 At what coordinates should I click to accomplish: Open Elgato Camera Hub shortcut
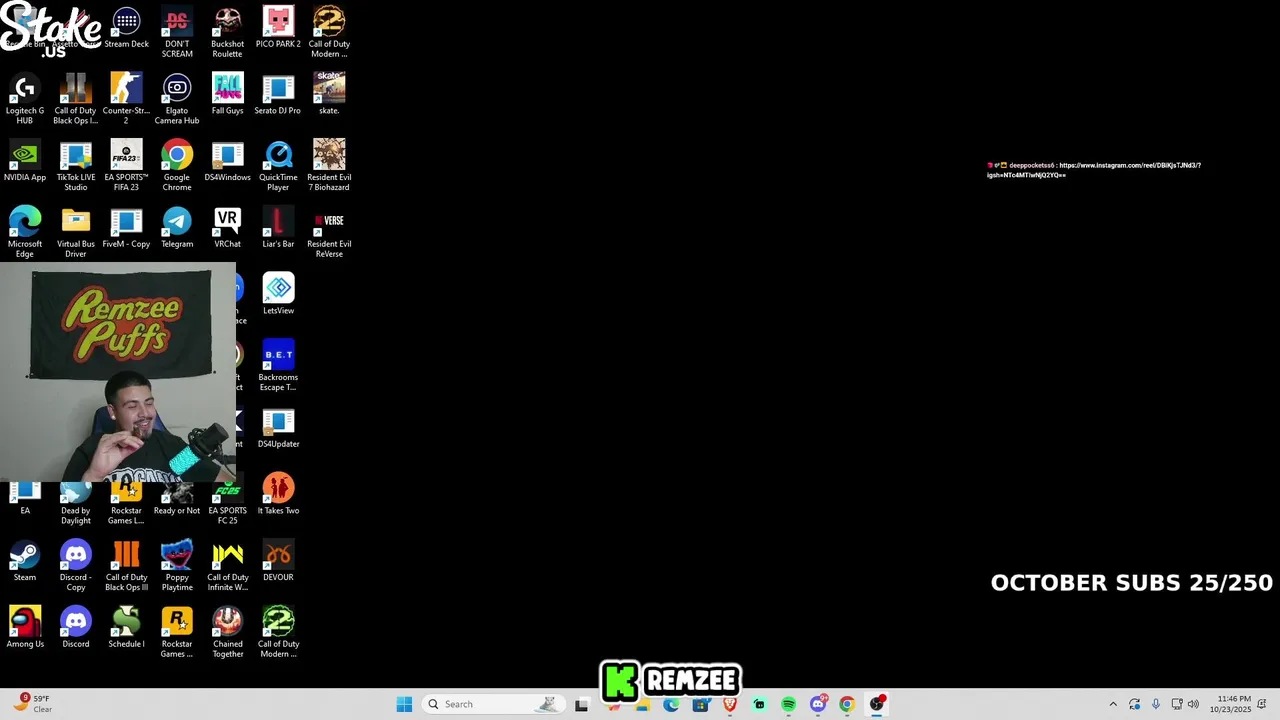coord(177,99)
